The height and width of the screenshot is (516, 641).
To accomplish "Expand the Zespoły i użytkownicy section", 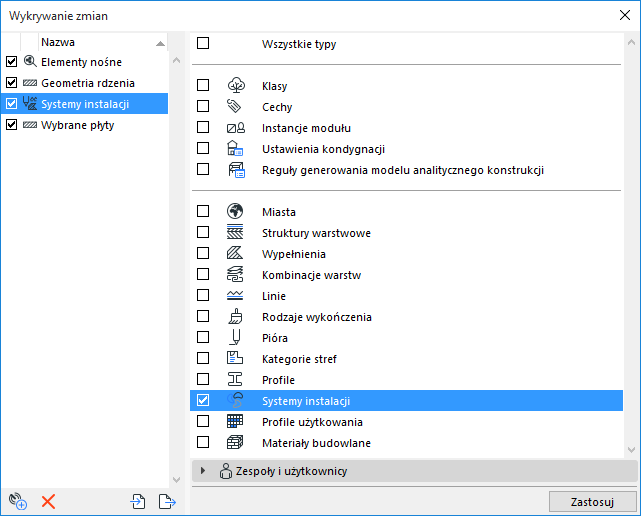I will [202, 471].
